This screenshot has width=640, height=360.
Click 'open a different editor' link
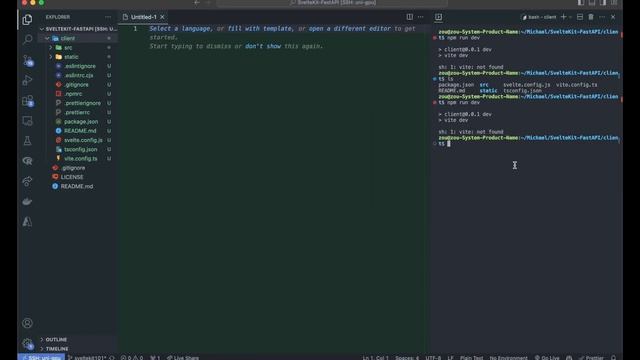(349, 29)
